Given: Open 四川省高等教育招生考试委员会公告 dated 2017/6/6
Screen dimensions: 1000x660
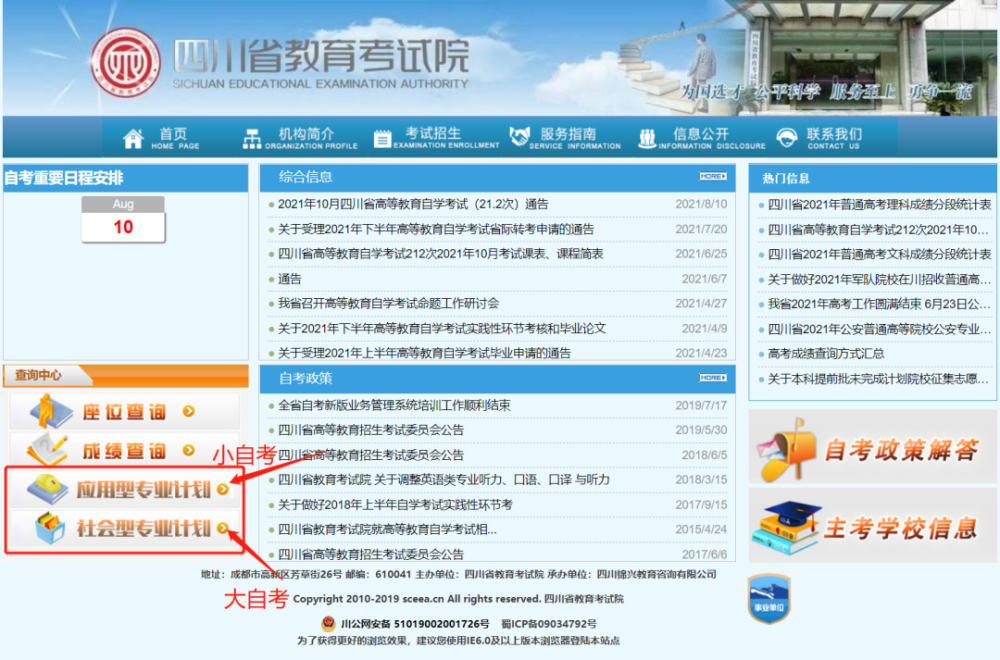Looking at the screenshot, I should point(371,554).
